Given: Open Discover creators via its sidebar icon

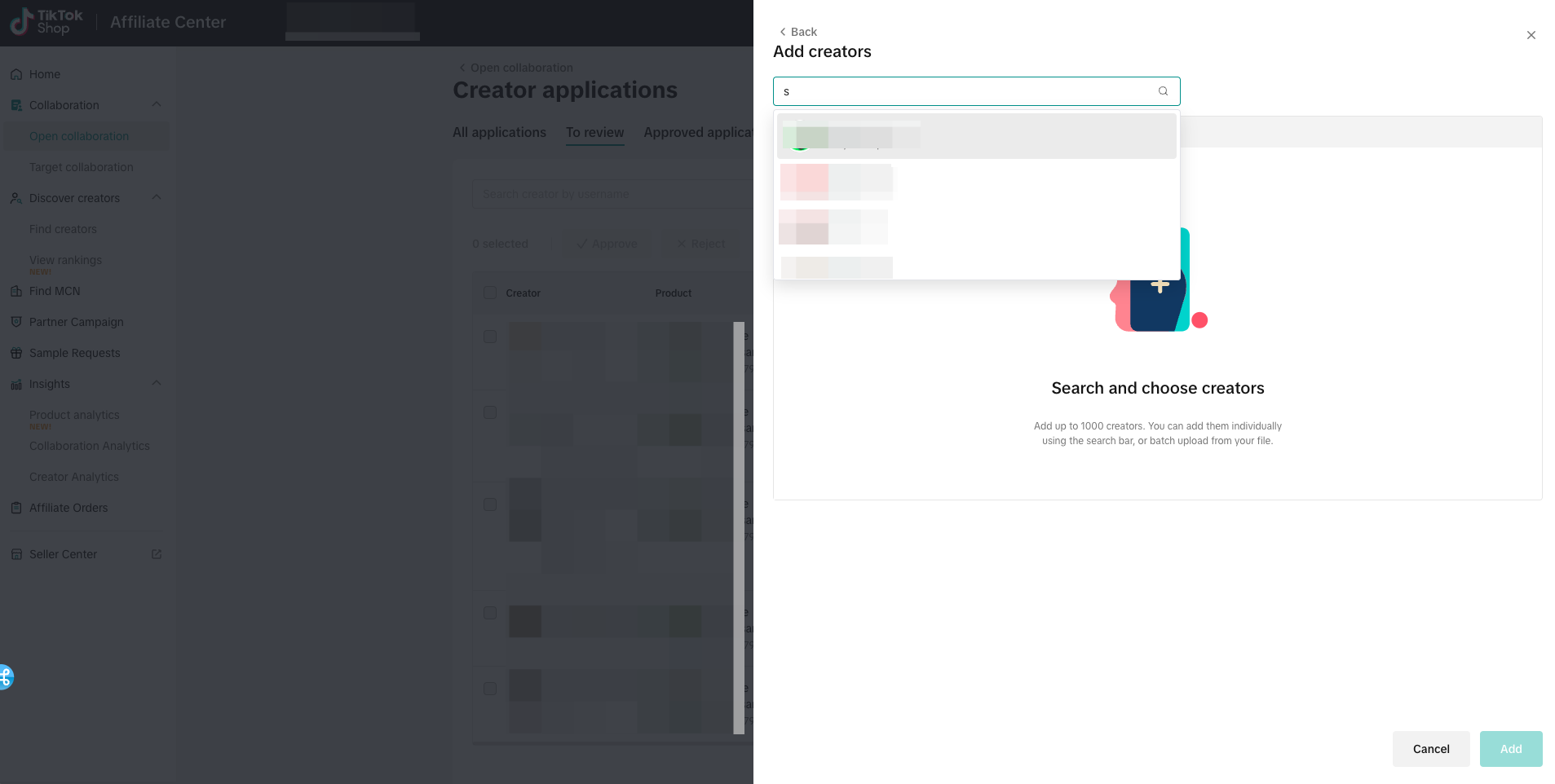Looking at the screenshot, I should pos(15,197).
